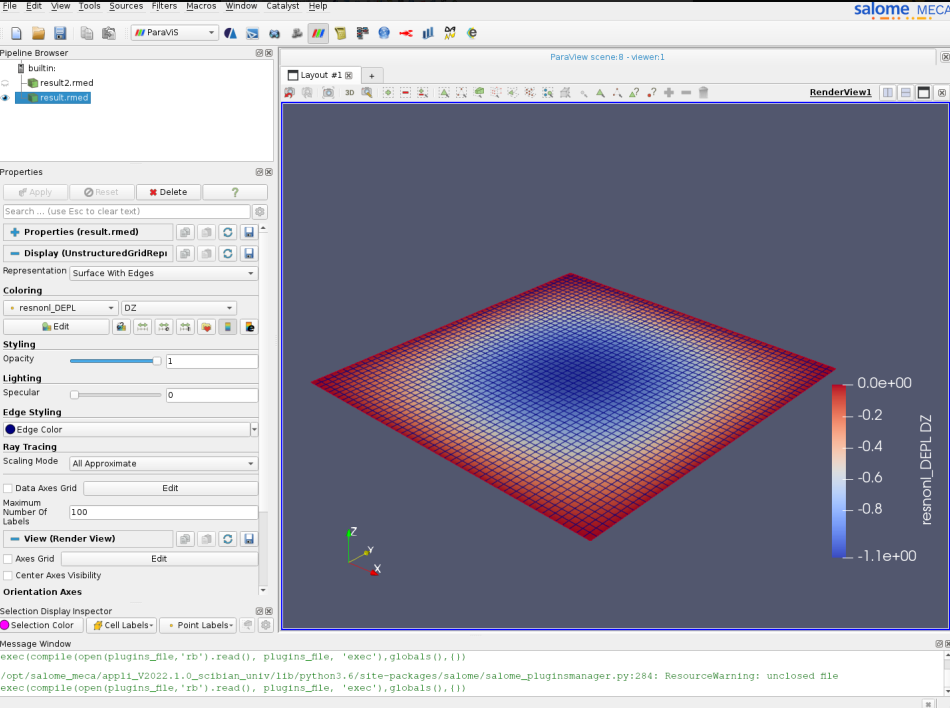The height and width of the screenshot is (708, 950).
Task: Activate the ParaViS module icon in toolbar
Action: click(318, 33)
